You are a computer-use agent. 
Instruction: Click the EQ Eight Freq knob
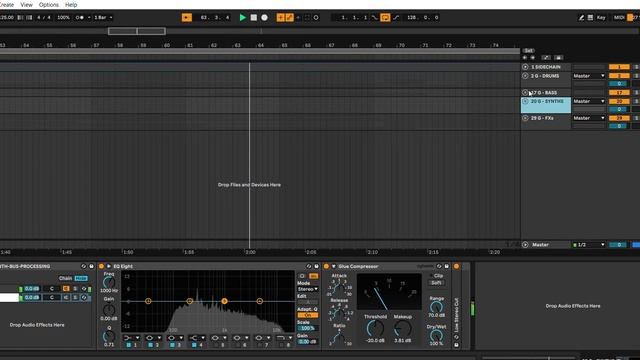point(109,282)
